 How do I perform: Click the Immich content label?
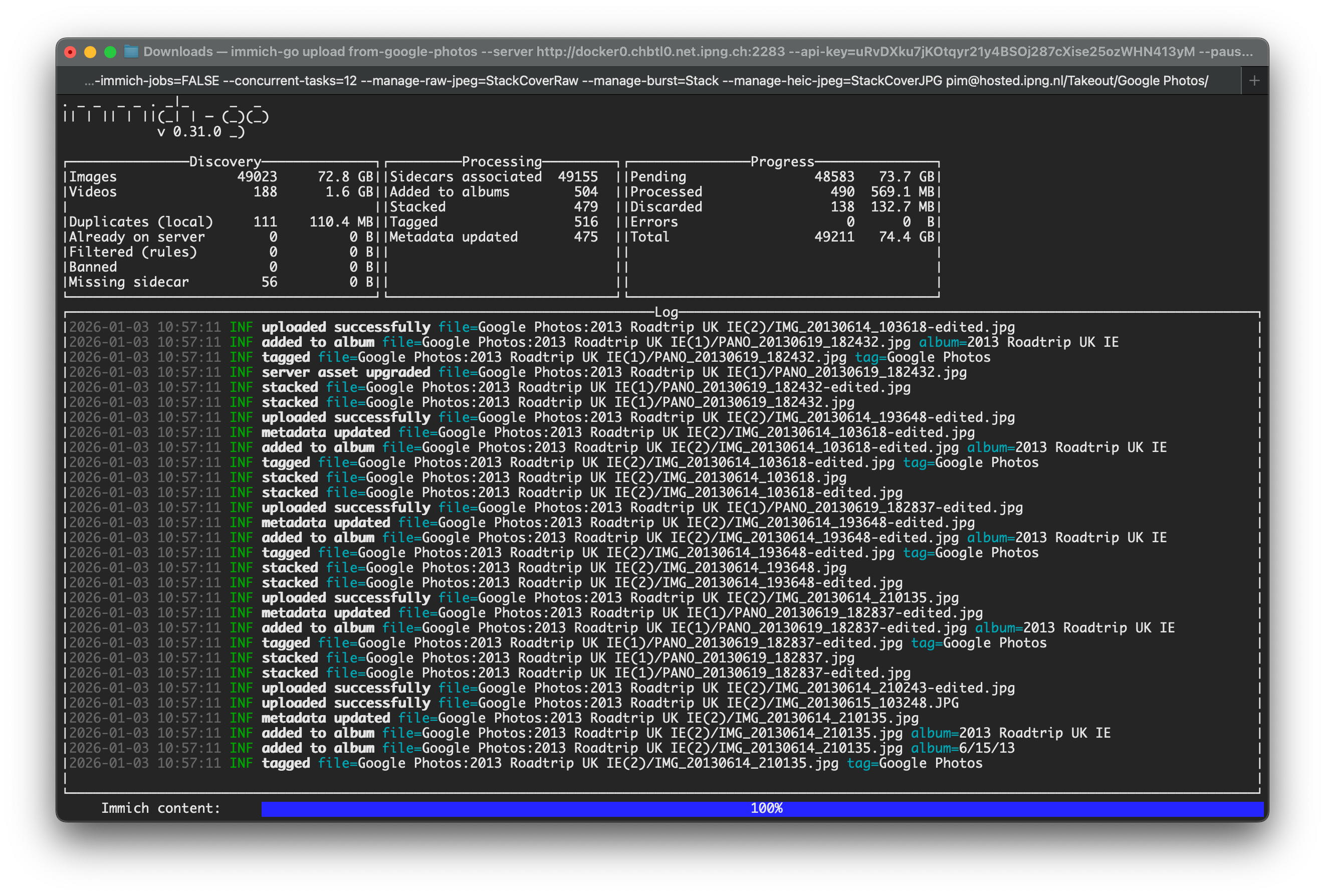pyautogui.click(x=160, y=808)
